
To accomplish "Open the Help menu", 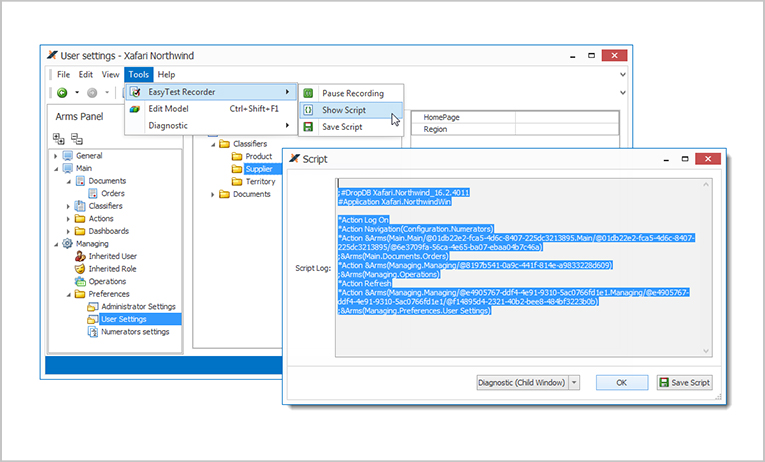I will [x=166, y=75].
